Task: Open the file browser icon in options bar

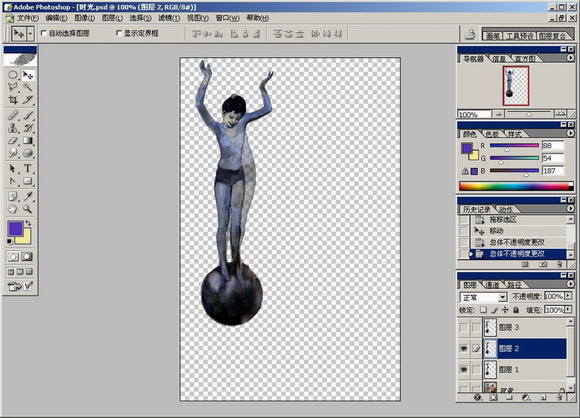Action: coord(470,34)
